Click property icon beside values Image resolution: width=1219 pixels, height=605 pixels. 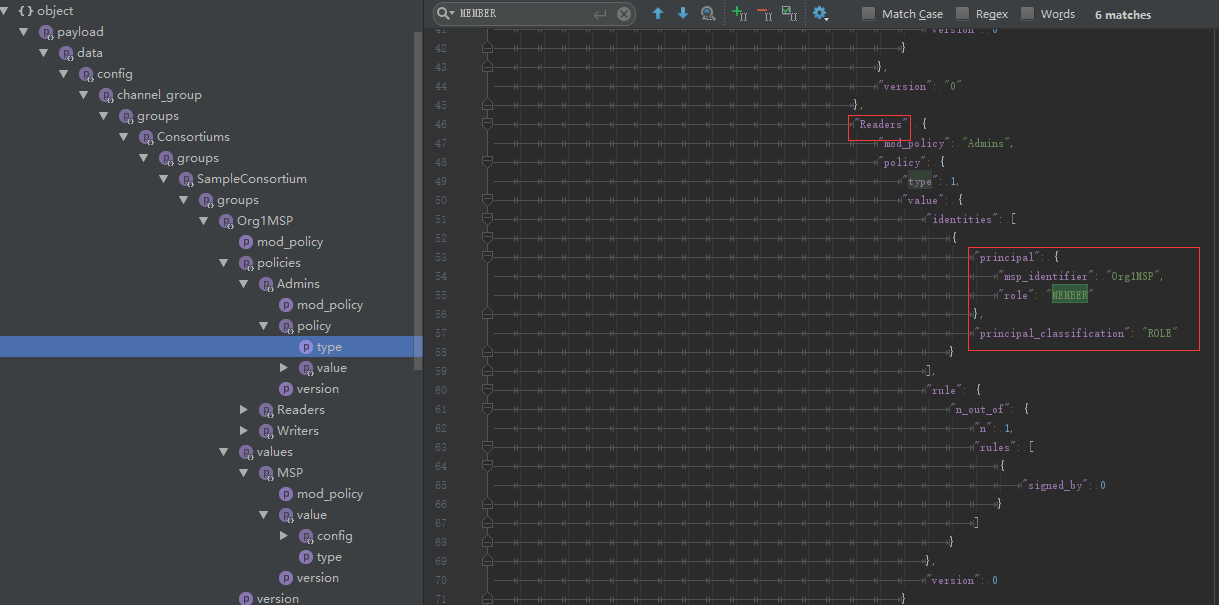[x=246, y=452]
